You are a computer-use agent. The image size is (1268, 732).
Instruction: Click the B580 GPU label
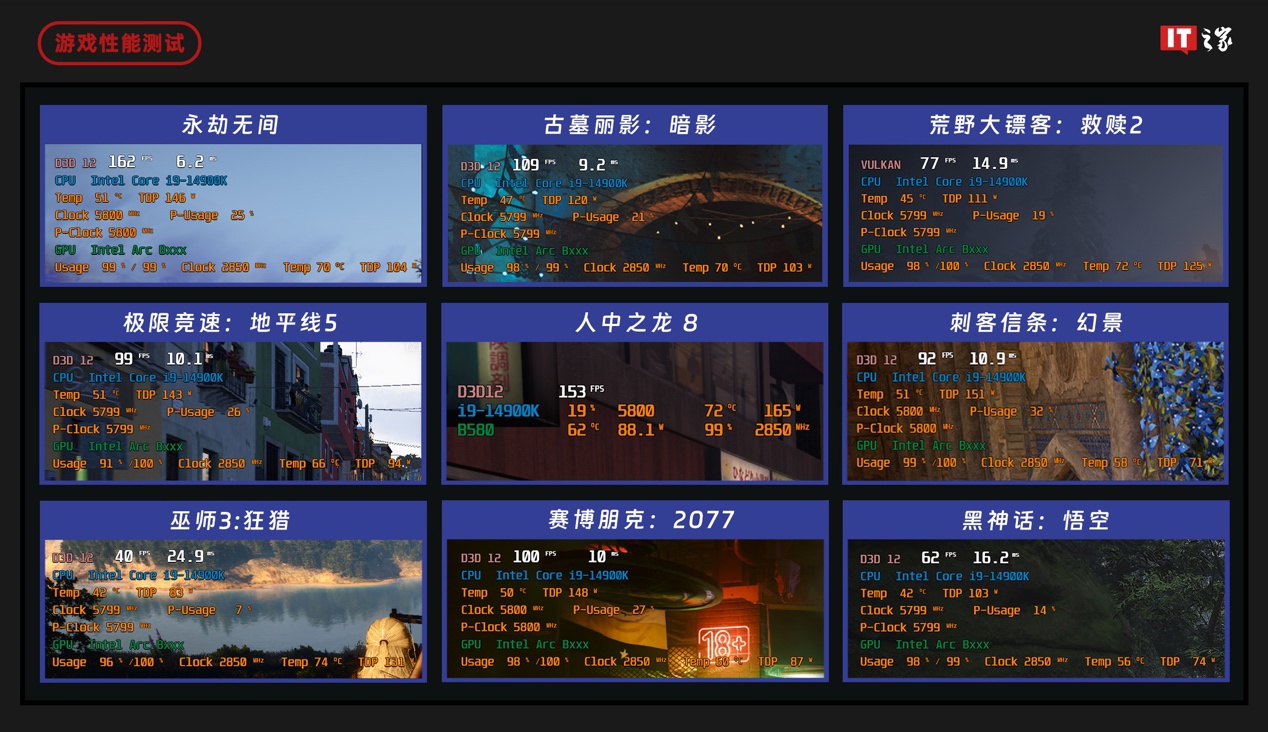click(x=476, y=430)
